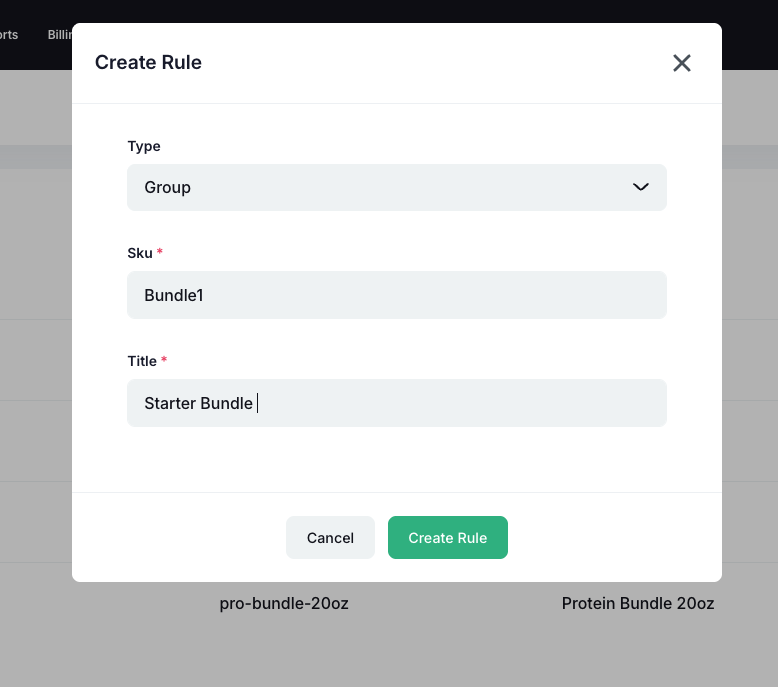Click the pro-bundle-20oz SKU behind the dialog
Image resolution: width=778 pixels, height=687 pixels.
pos(284,604)
